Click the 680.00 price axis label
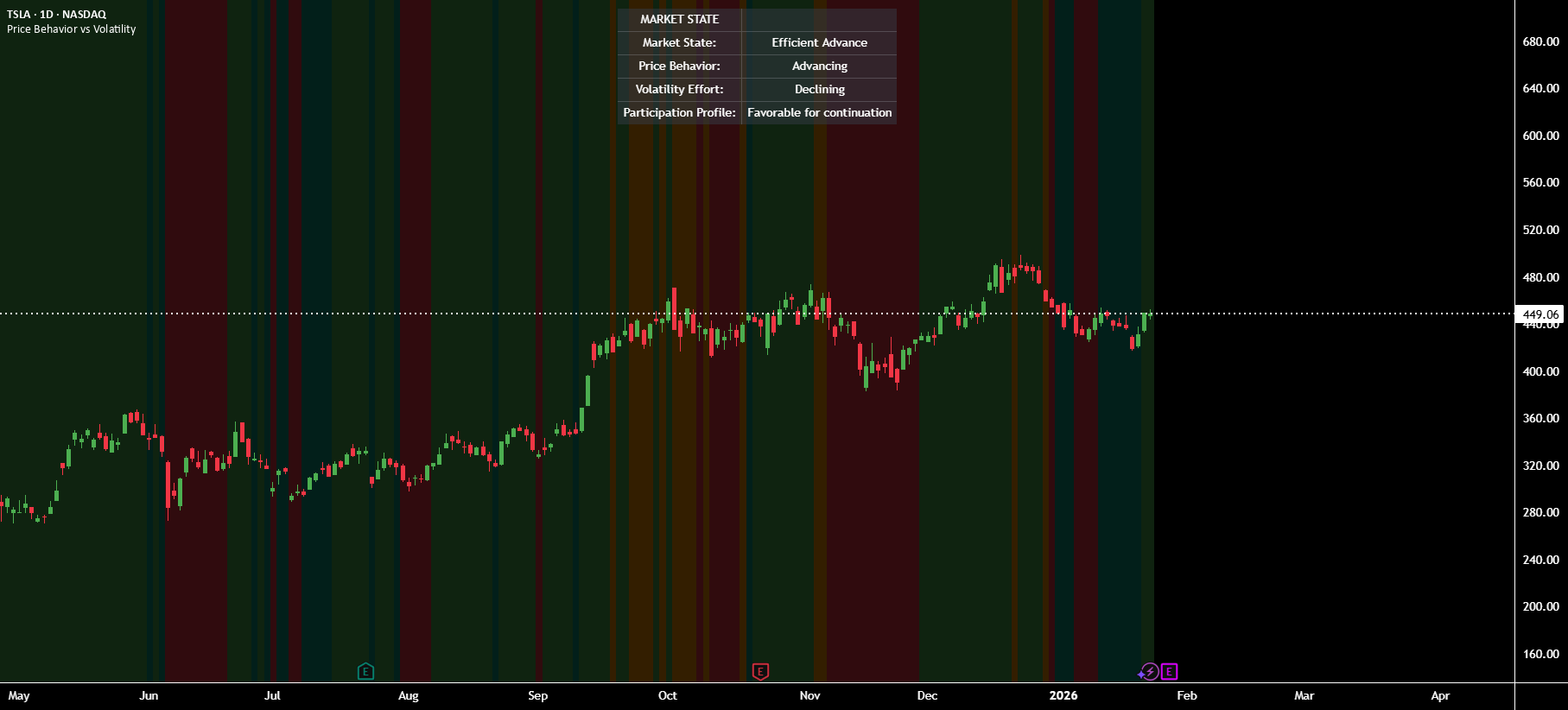Screen dimensions: 1568x710 [1540, 41]
